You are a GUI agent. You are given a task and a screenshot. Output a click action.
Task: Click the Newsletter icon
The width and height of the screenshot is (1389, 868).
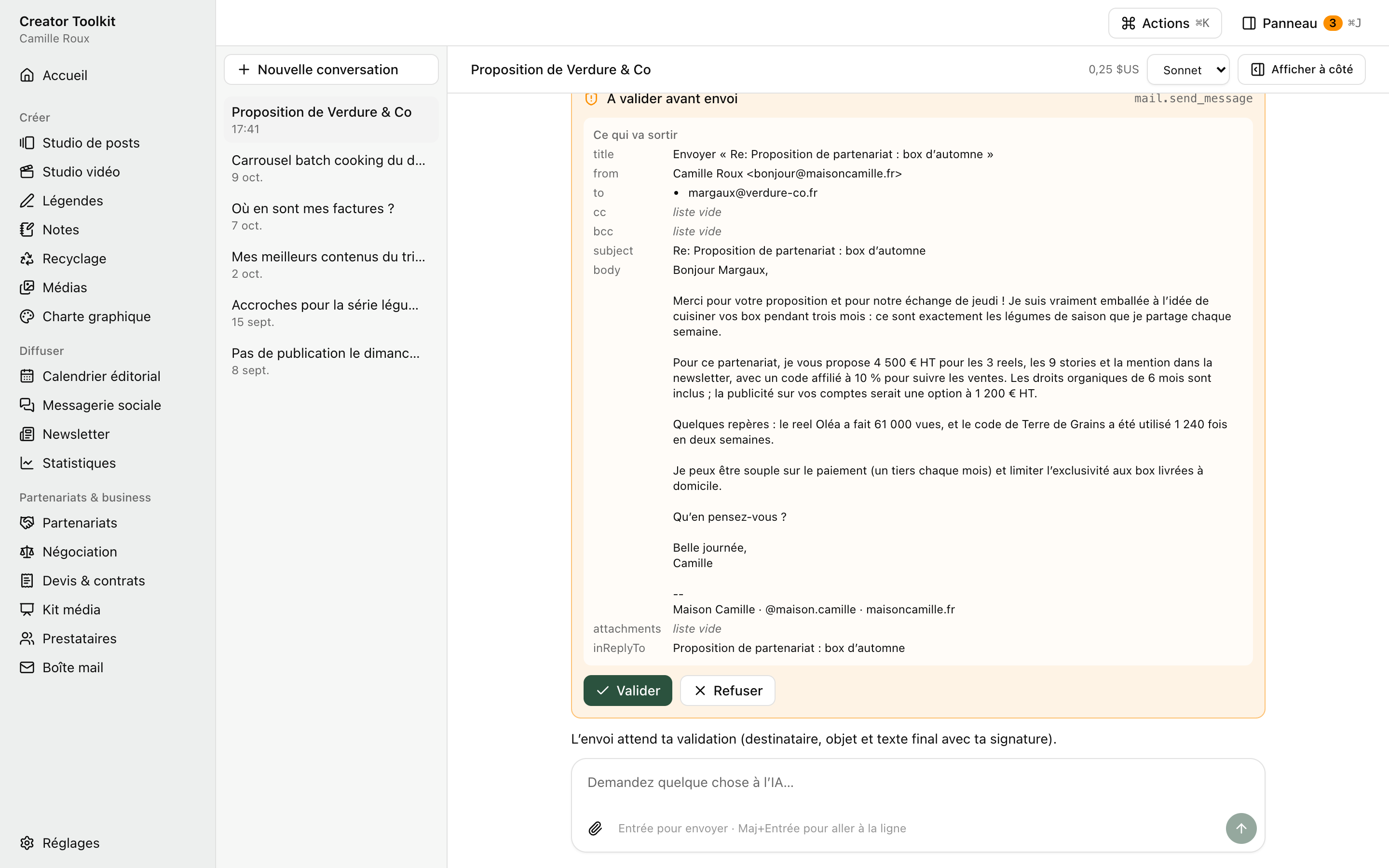point(27,434)
